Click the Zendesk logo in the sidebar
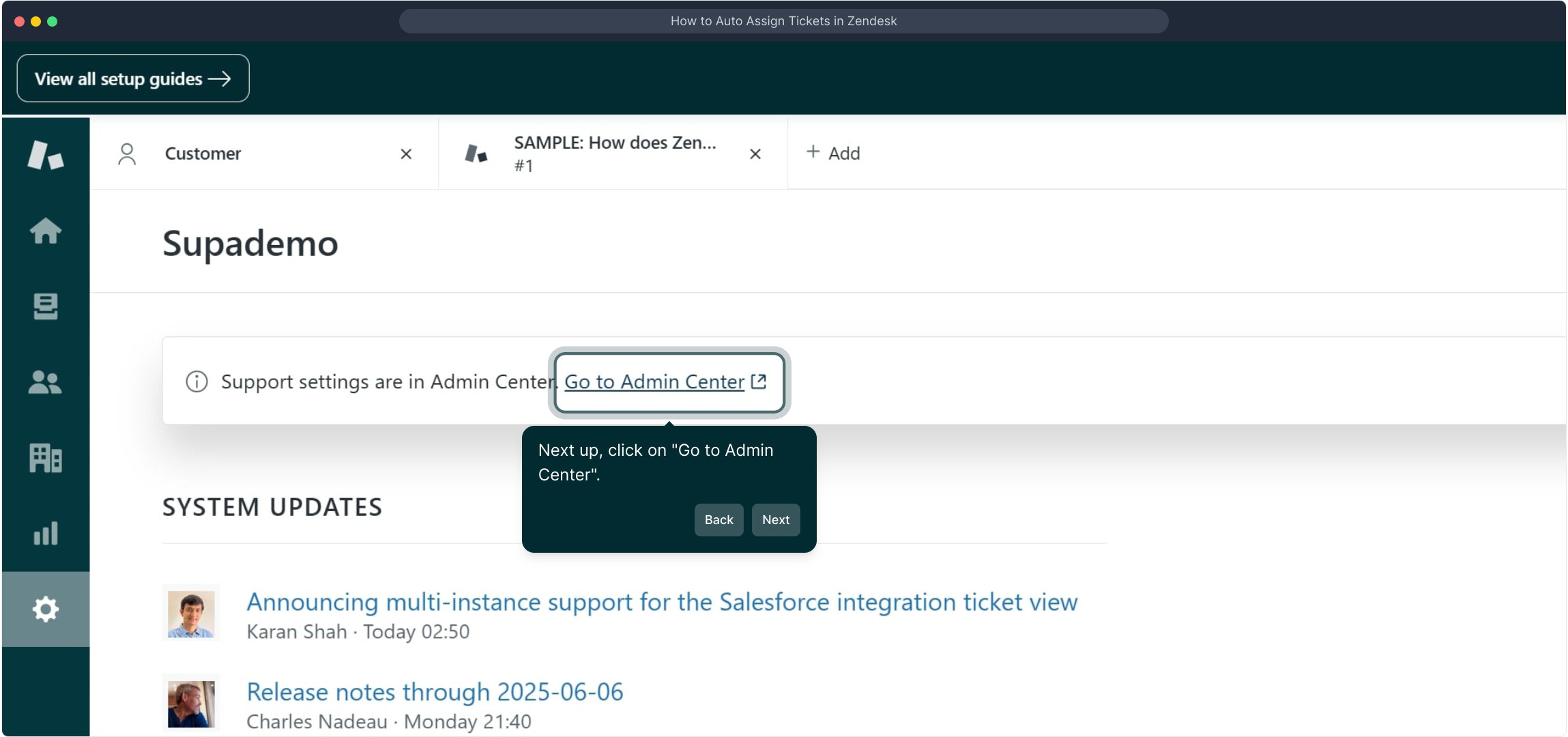The image size is (1568, 737). (x=45, y=154)
